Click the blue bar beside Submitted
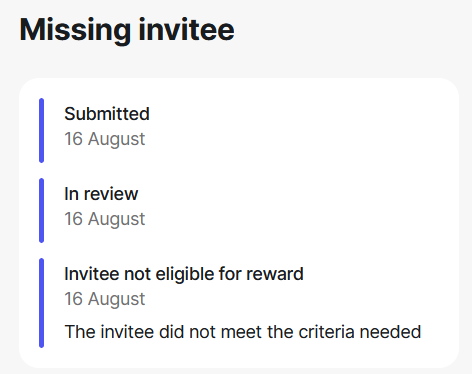Viewport: 472px width, 374px height. pos(41,131)
